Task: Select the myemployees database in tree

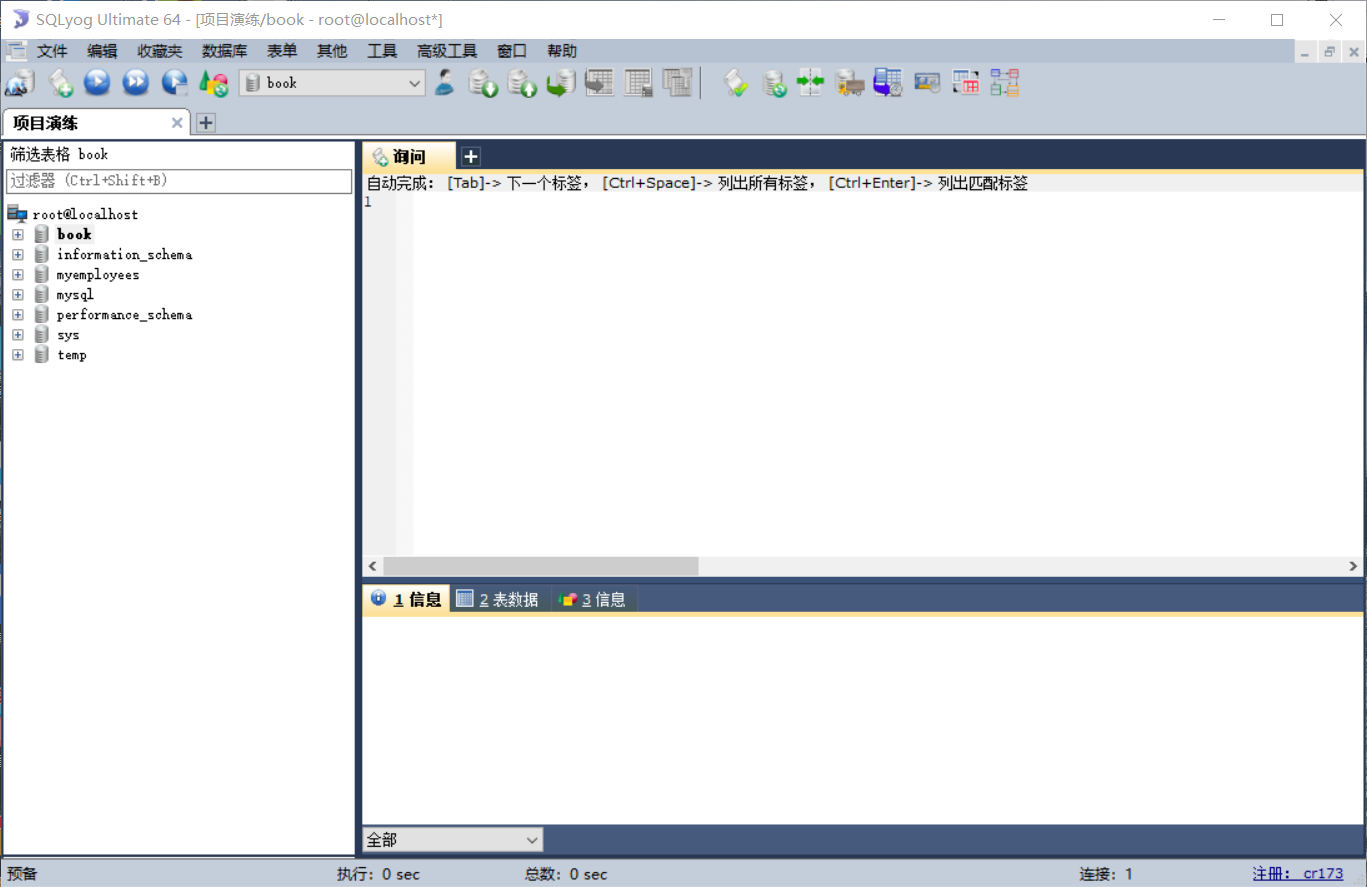Action: pos(98,274)
